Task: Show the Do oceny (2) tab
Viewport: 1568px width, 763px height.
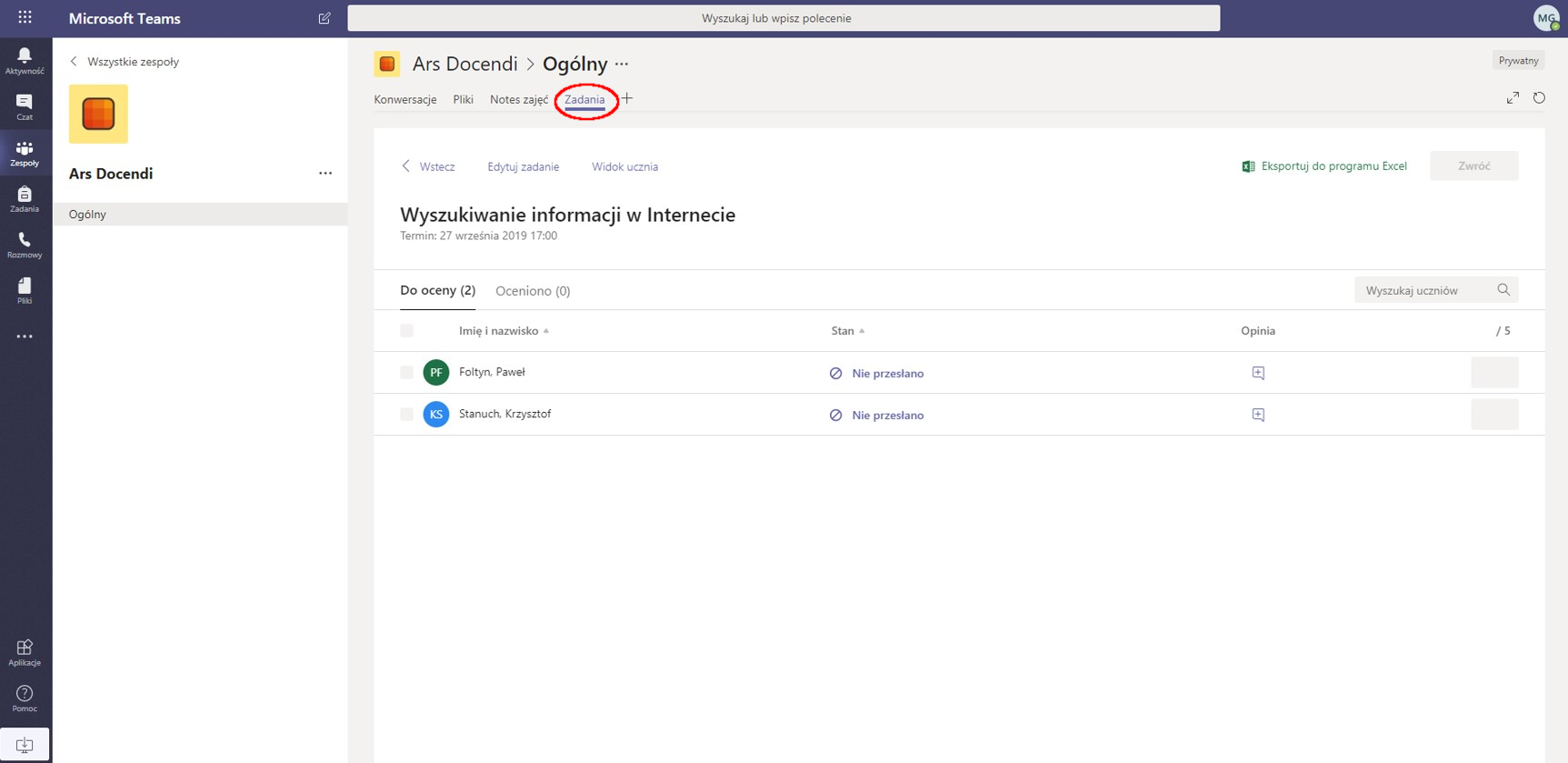Action: 437,290
